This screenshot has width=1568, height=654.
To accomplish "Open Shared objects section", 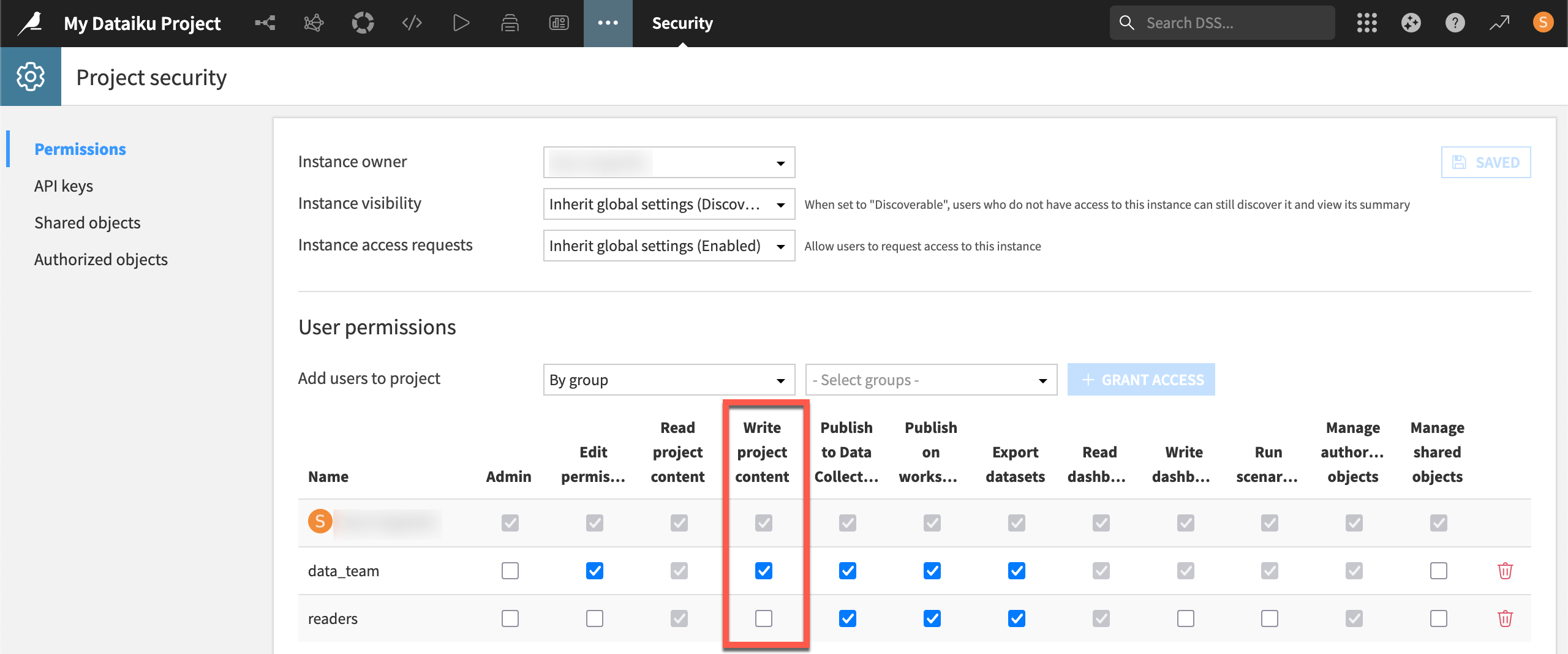I will click(x=88, y=222).
